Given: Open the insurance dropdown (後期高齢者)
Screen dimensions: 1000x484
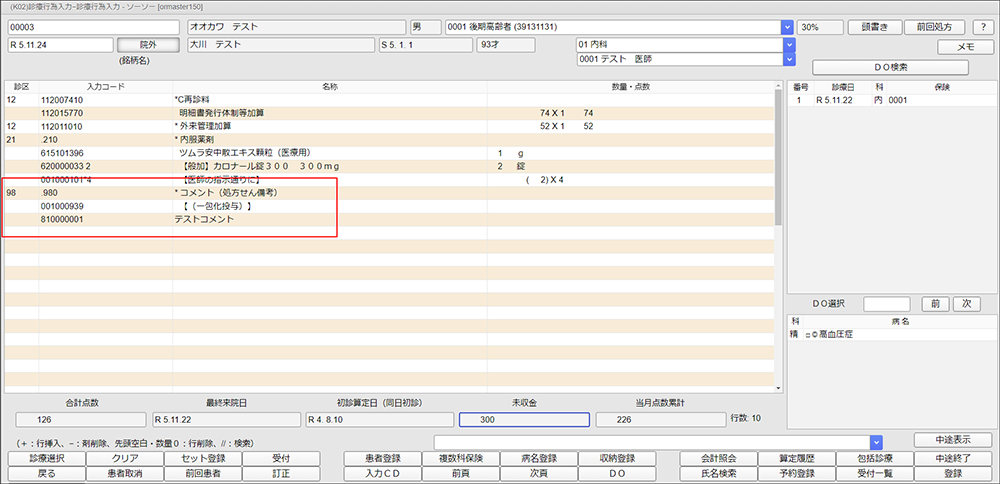Looking at the screenshot, I should click(x=787, y=27).
